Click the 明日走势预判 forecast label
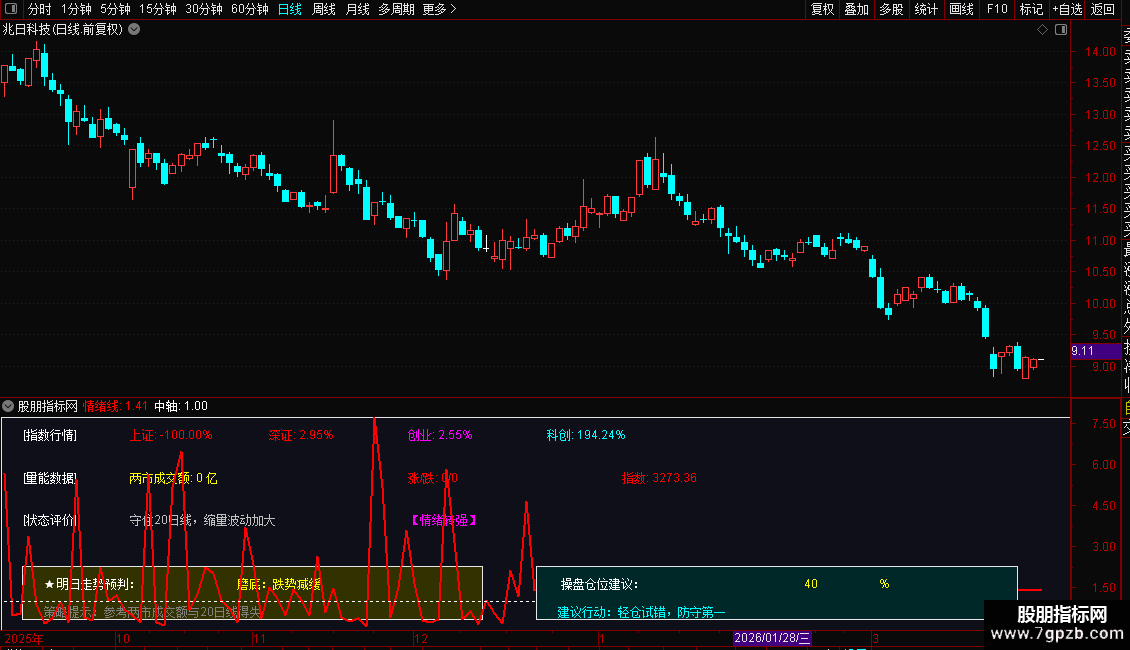The image size is (1130, 650). [89, 584]
